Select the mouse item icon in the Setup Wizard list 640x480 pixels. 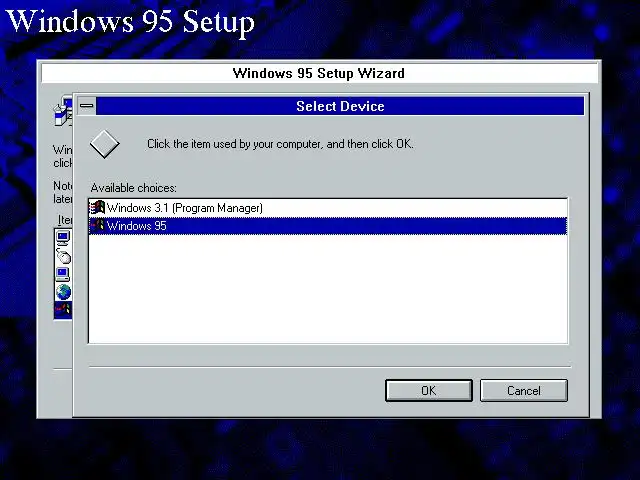(x=63, y=256)
